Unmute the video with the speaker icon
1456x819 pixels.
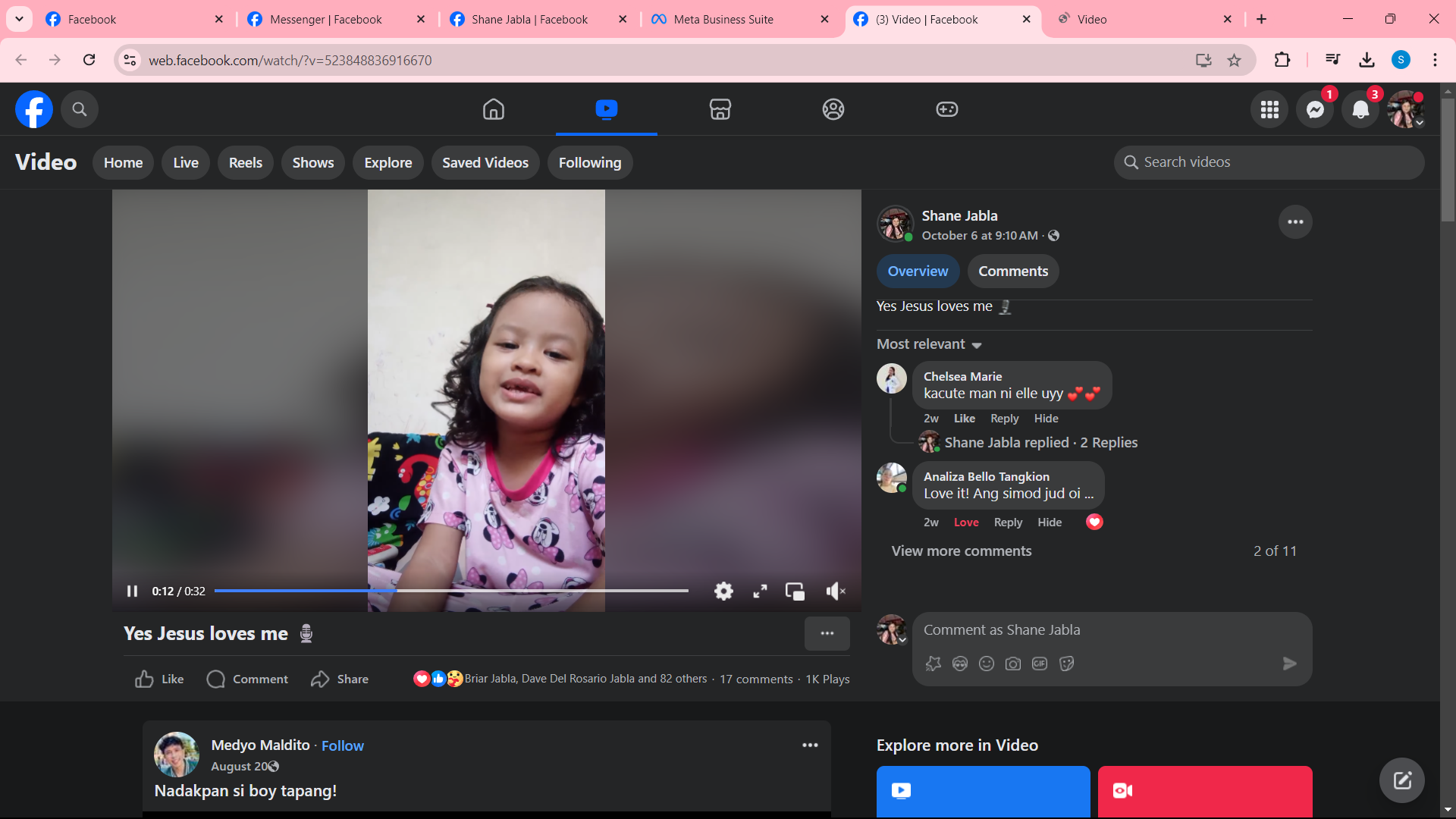pos(835,591)
